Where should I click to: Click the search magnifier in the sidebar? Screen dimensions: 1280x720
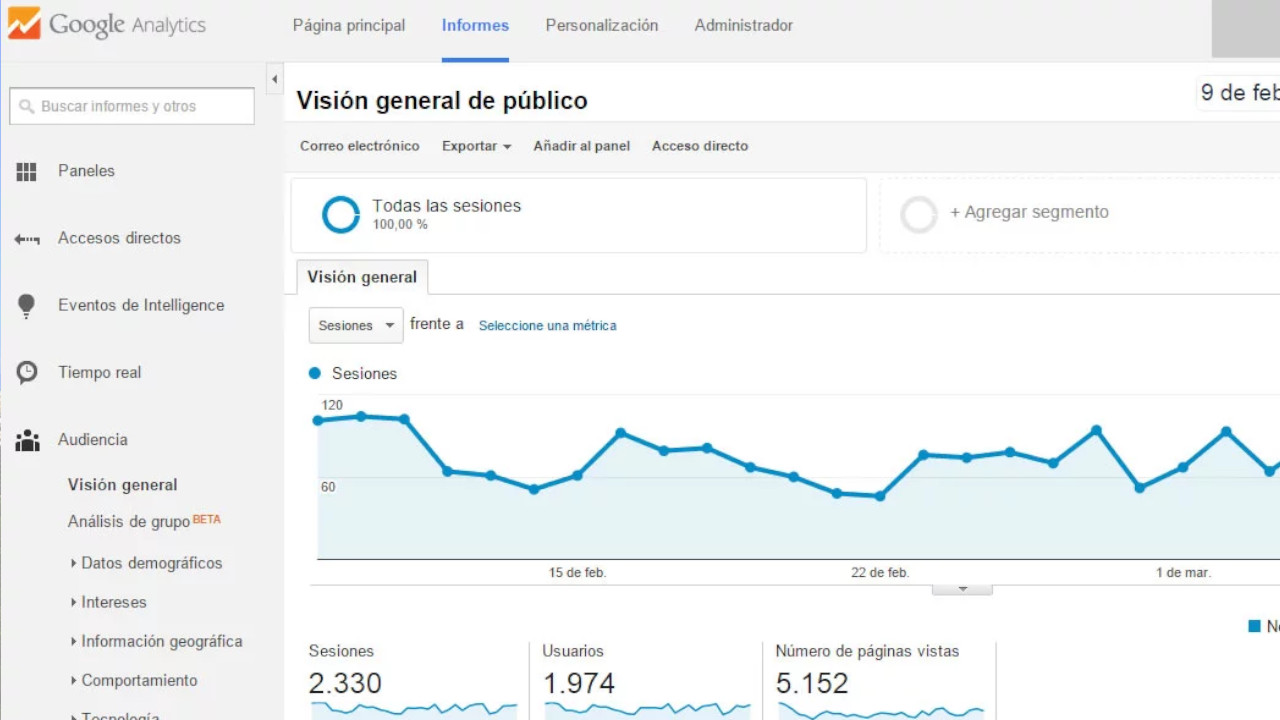point(24,106)
